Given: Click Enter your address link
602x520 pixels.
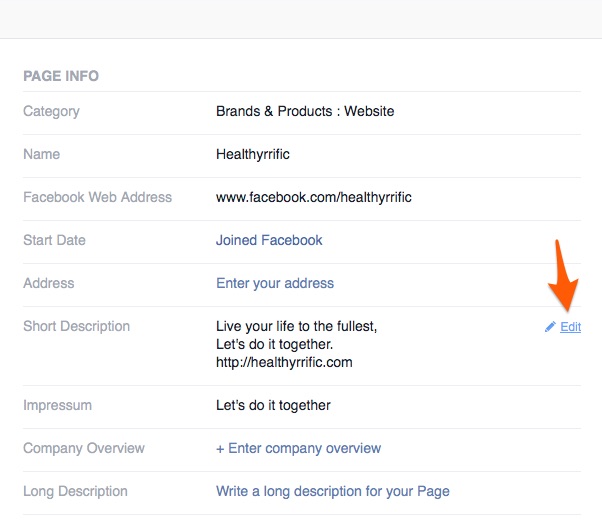Looking at the screenshot, I should pyautogui.click(x=275, y=283).
